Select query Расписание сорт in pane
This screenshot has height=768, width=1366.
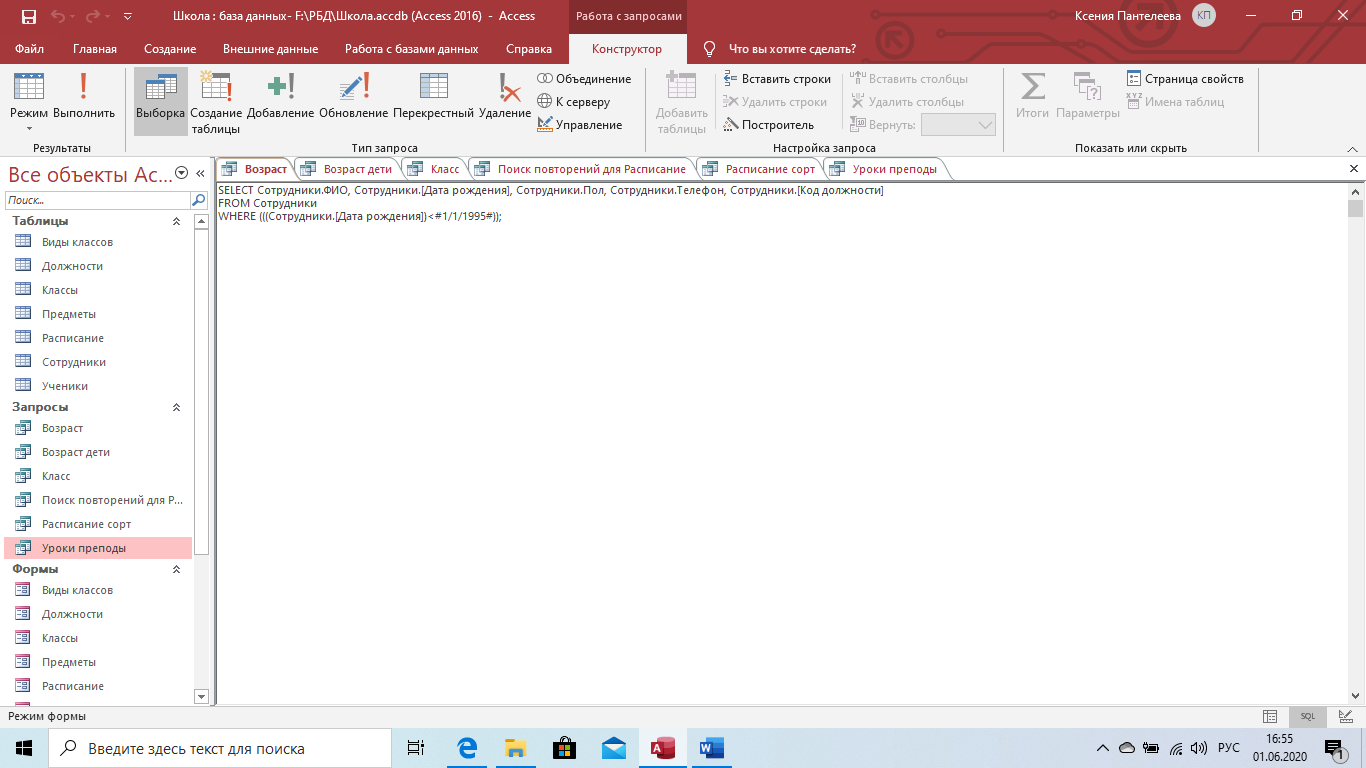98,524
